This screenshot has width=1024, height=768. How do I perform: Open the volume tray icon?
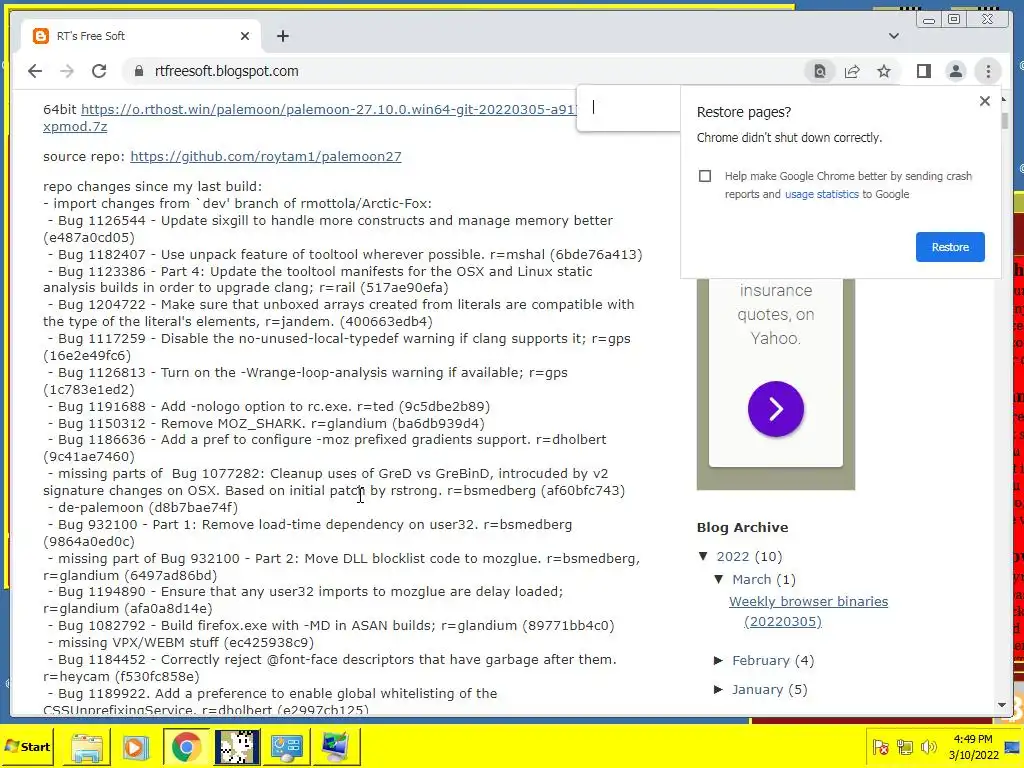(x=928, y=746)
